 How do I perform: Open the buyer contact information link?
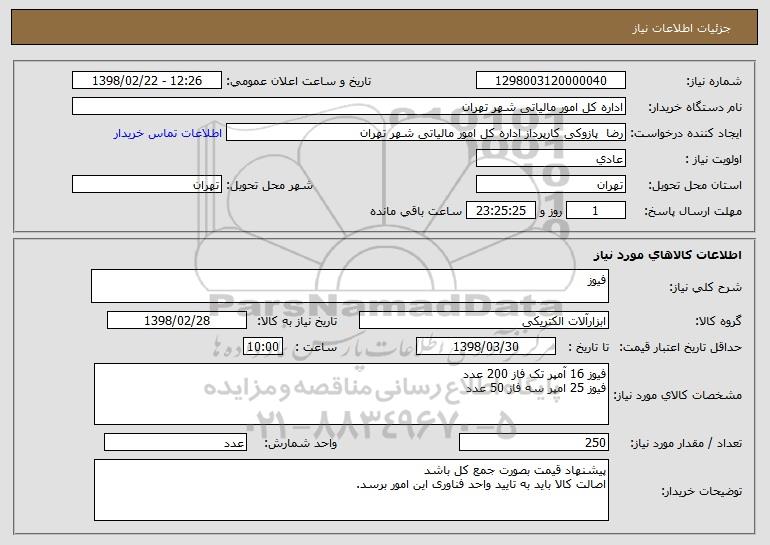(x=167, y=133)
